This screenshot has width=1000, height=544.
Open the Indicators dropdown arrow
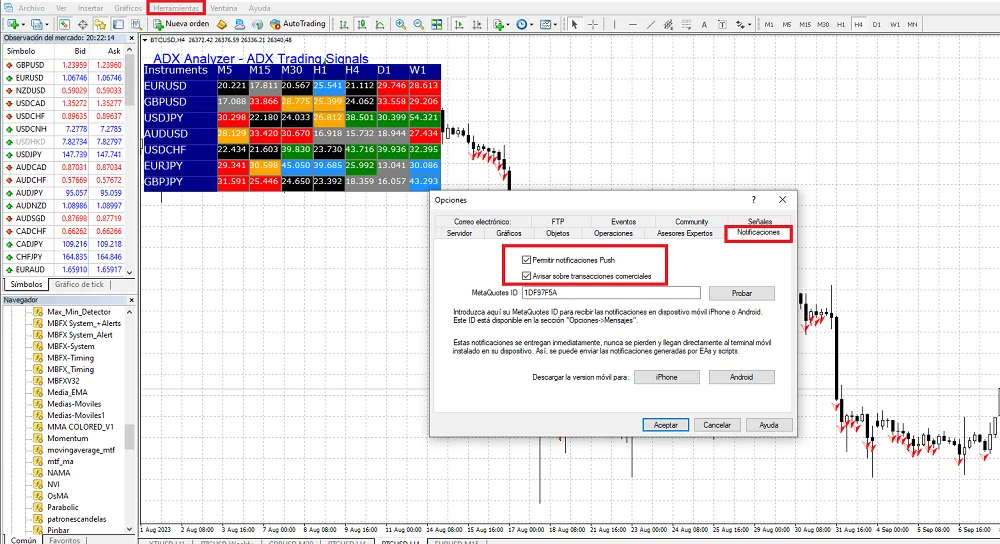click(508, 24)
